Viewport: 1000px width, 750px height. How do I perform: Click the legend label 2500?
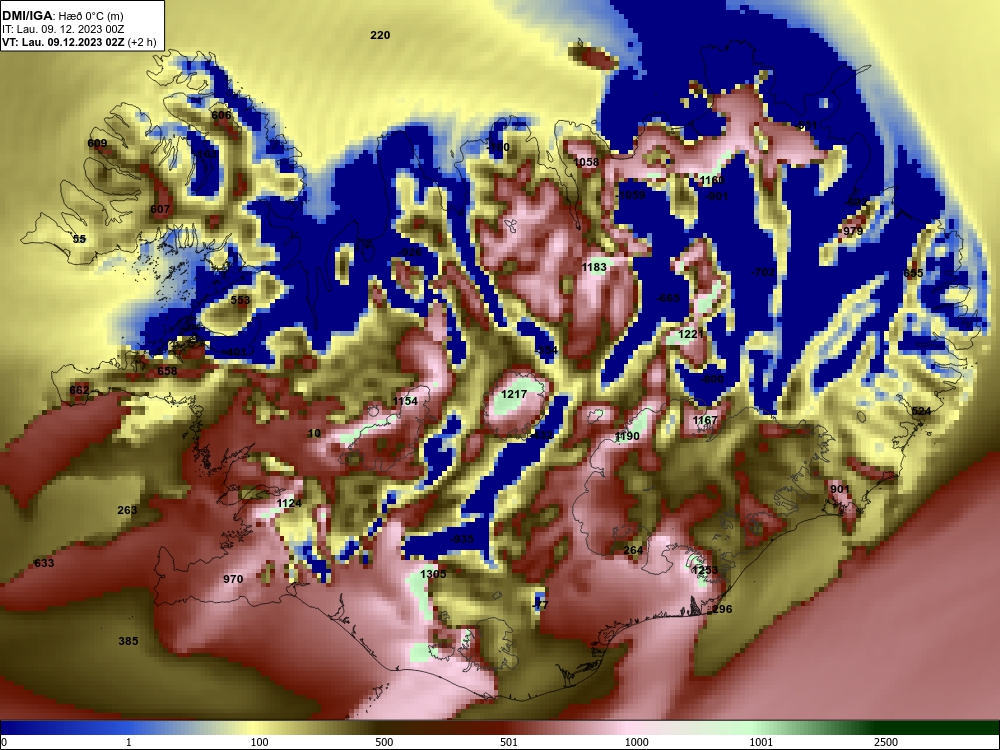tap(885, 742)
